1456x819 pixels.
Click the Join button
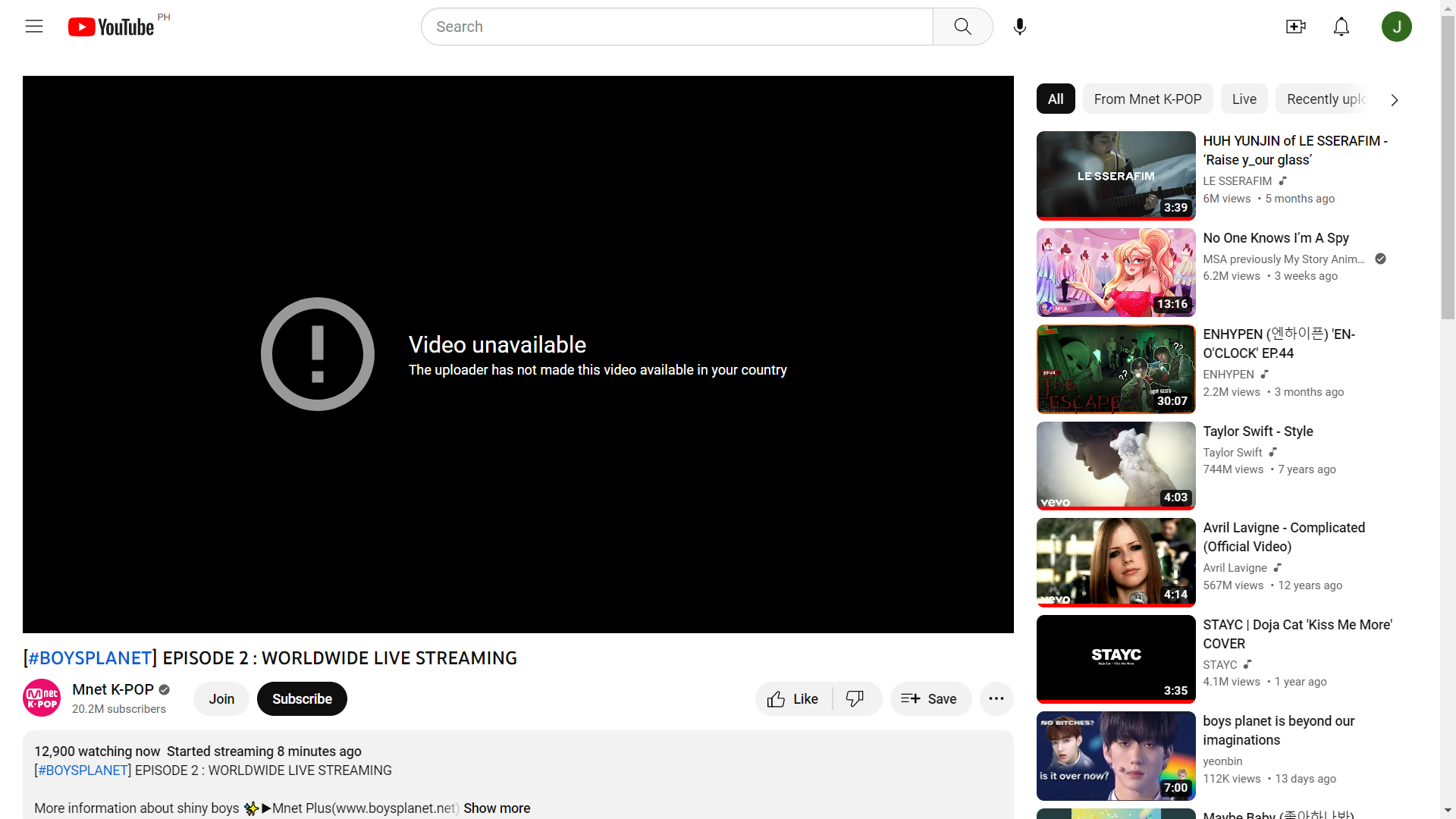click(x=221, y=698)
